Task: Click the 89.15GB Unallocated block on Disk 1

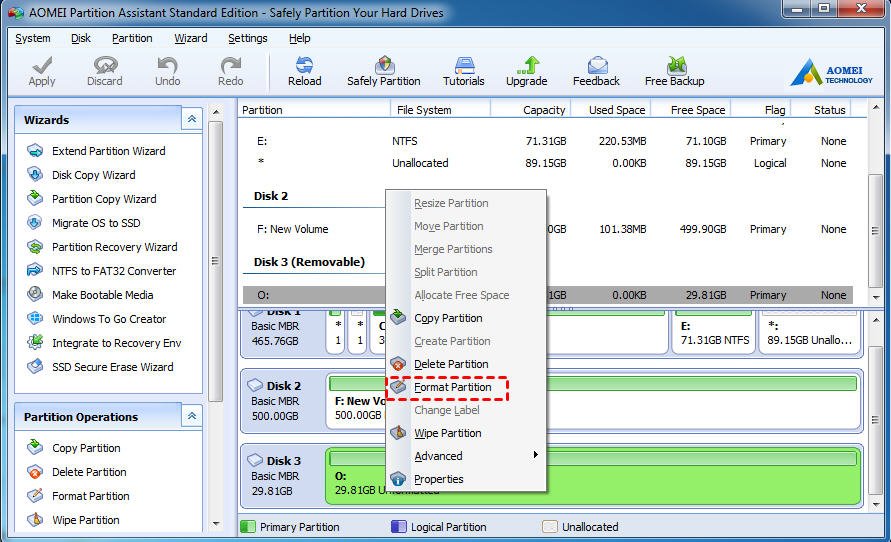Action: pyautogui.click(x=809, y=332)
